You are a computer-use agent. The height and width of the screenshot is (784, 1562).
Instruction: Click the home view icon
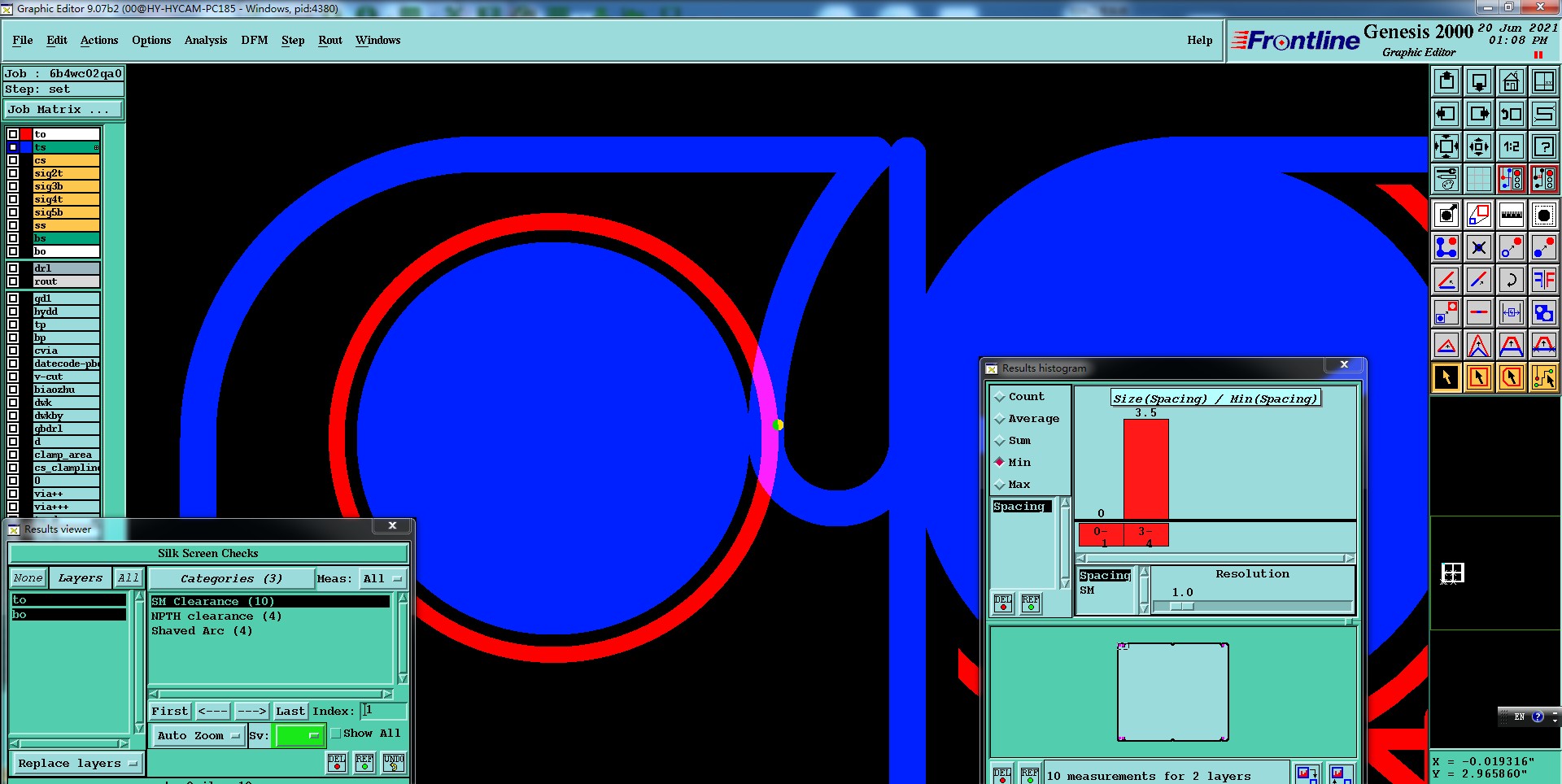(1512, 81)
